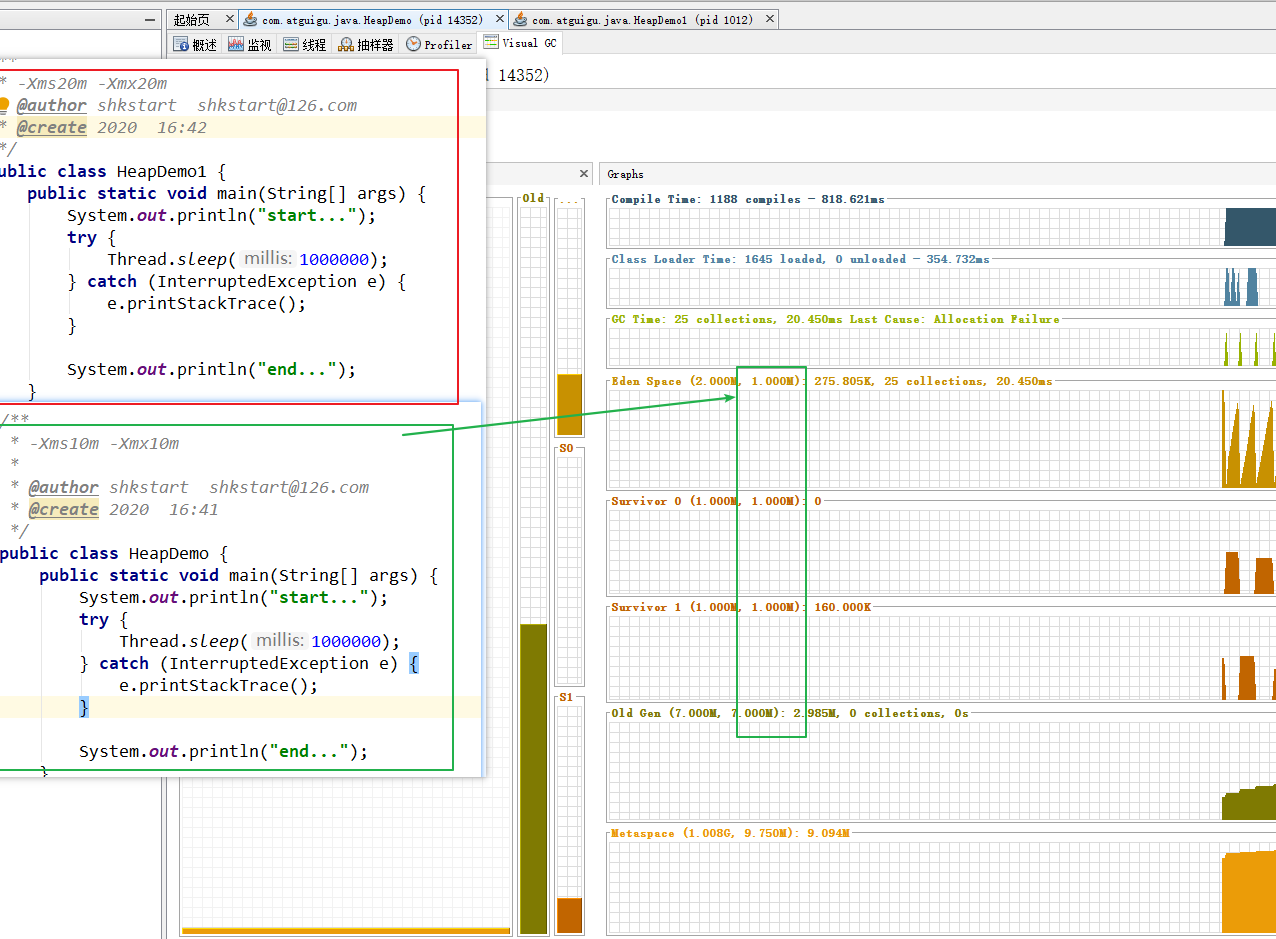Viewport: 1276px width, 939px height.
Task: Select the Visual GC tab
Action: (x=520, y=43)
